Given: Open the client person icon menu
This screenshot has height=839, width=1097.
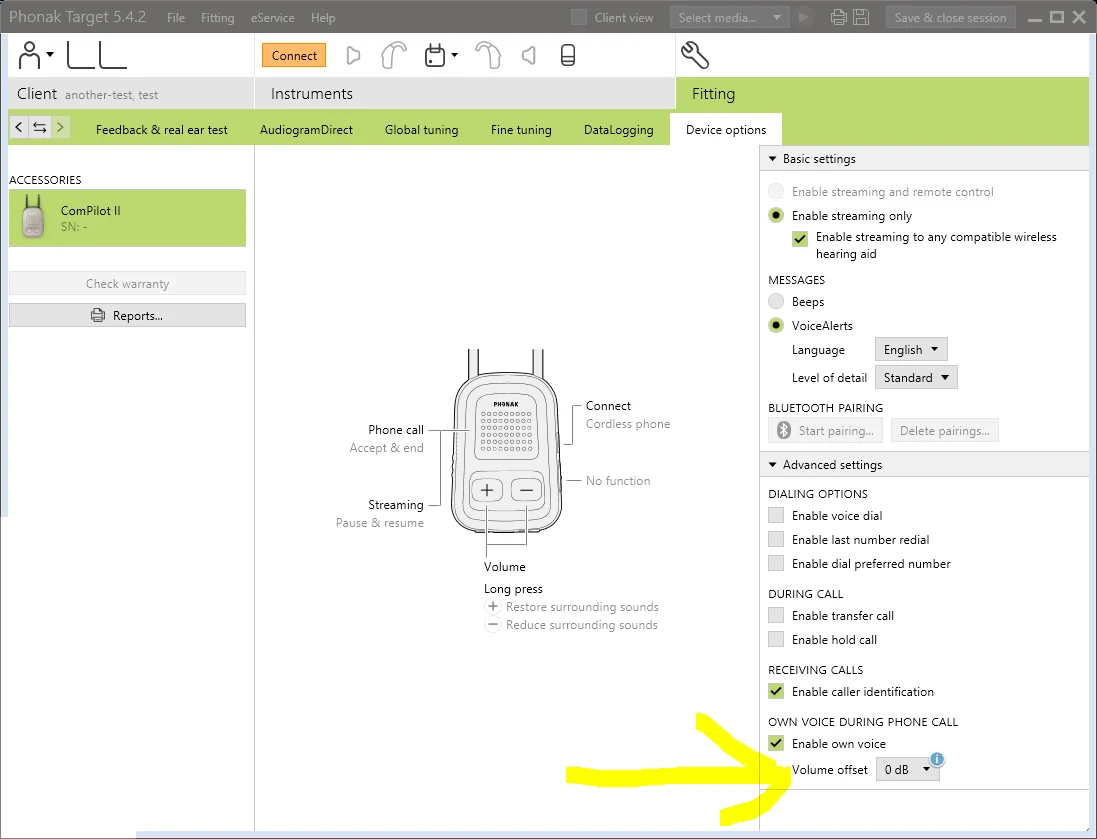Looking at the screenshot, I should tap(36, 55).
